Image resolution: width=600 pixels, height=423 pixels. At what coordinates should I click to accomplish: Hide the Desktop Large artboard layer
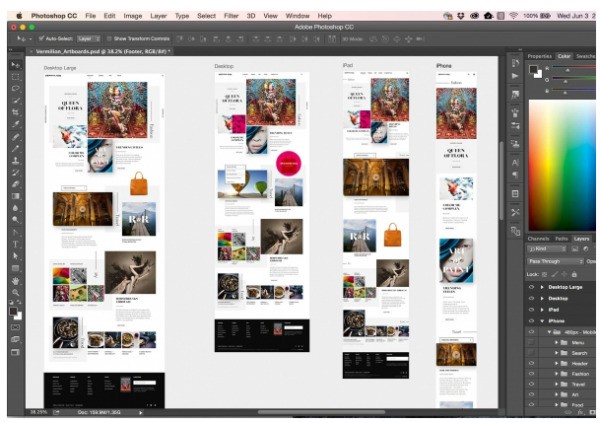531,286
